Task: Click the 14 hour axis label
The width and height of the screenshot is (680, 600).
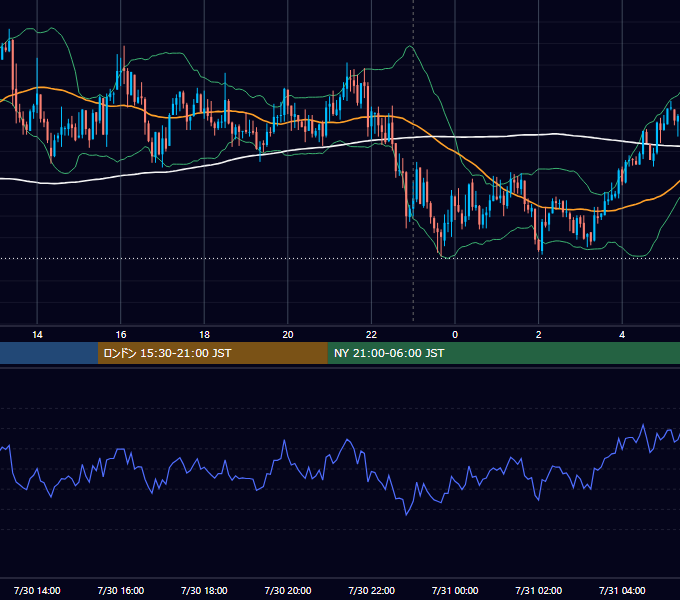Action: pyautogui.click(x=37, y=335)
